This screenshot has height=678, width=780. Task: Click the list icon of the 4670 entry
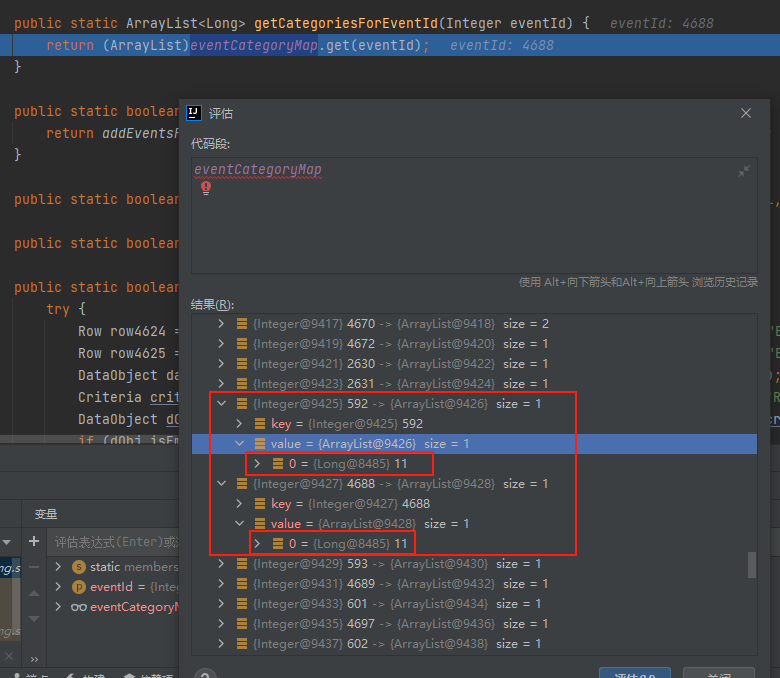pos(242,324)
